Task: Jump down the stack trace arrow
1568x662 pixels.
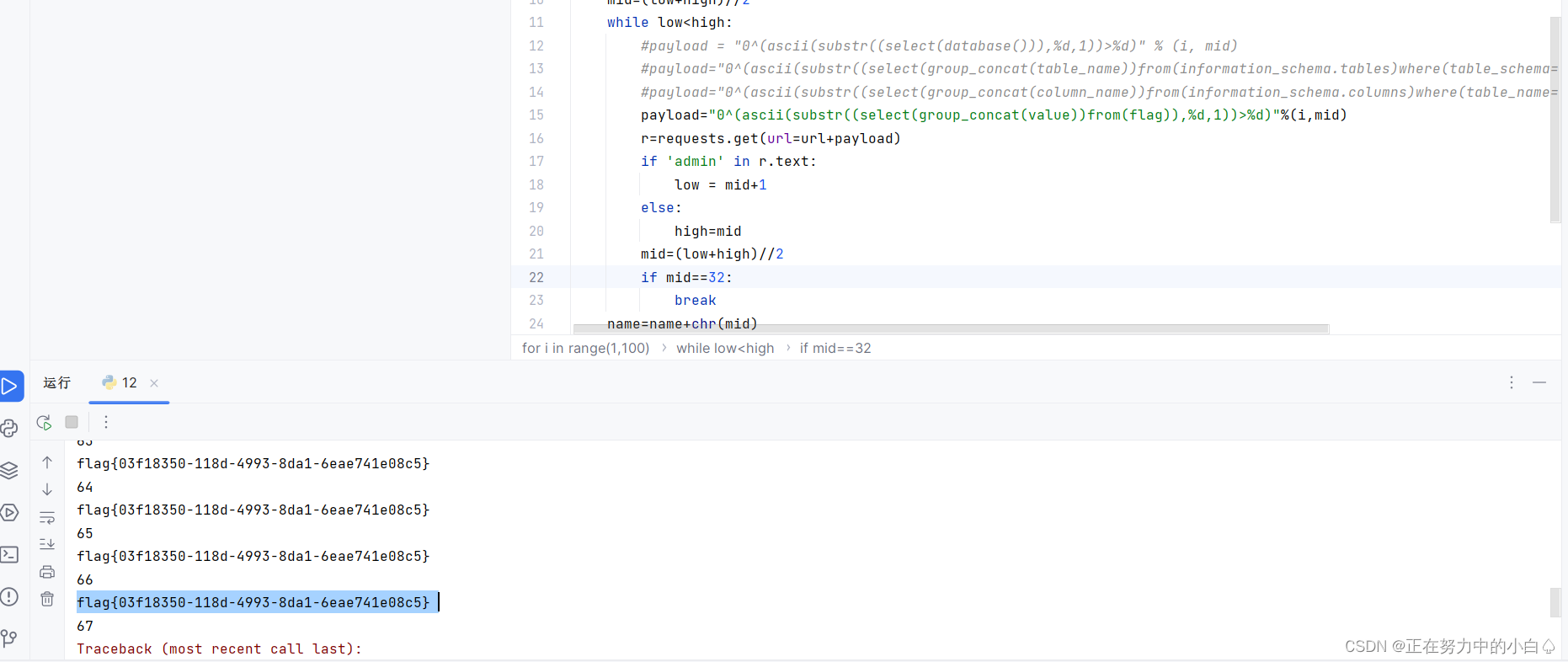Action: coord(47,489)
